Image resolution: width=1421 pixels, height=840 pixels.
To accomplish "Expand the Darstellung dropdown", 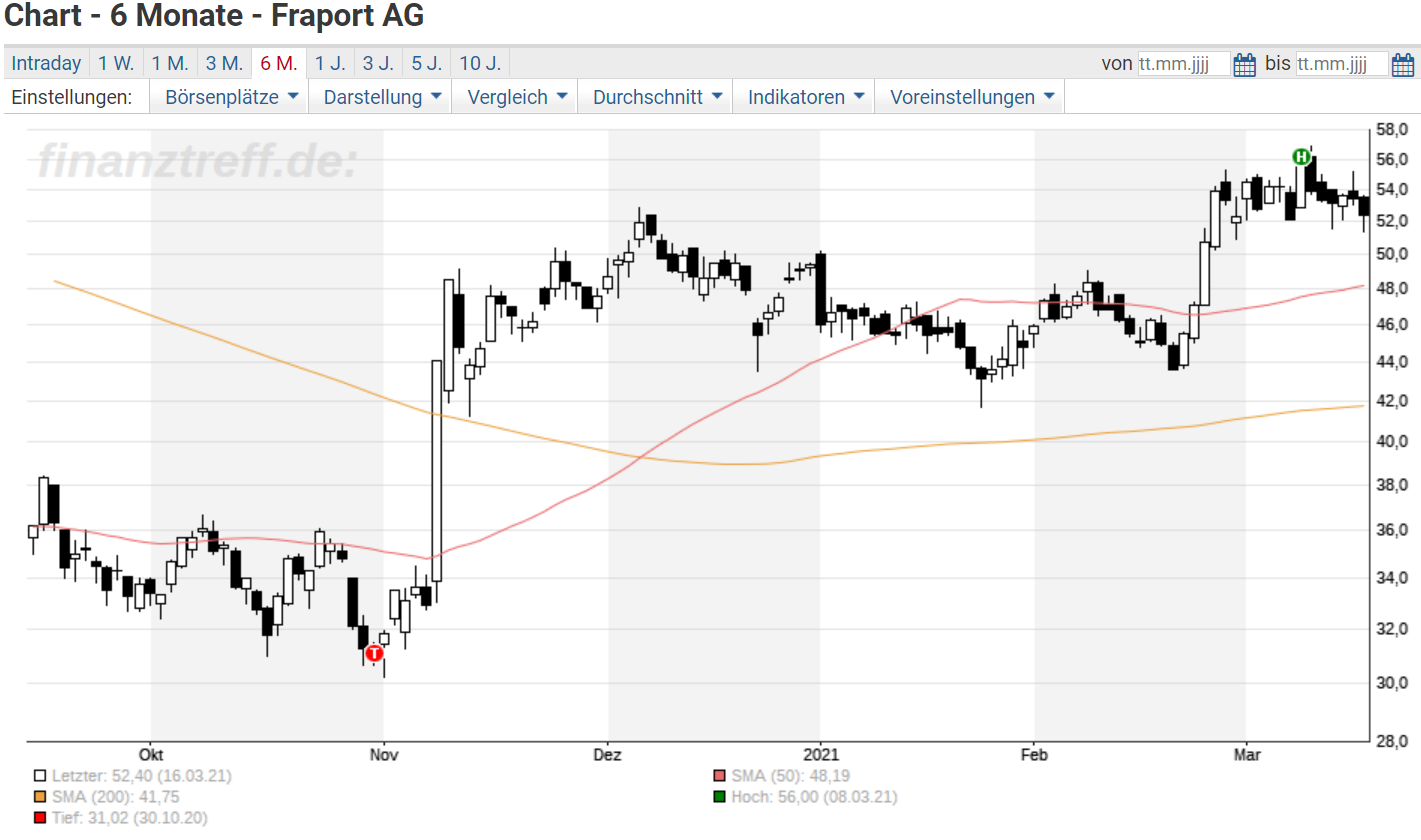I will pyautogui.click(x=383, y=97).
